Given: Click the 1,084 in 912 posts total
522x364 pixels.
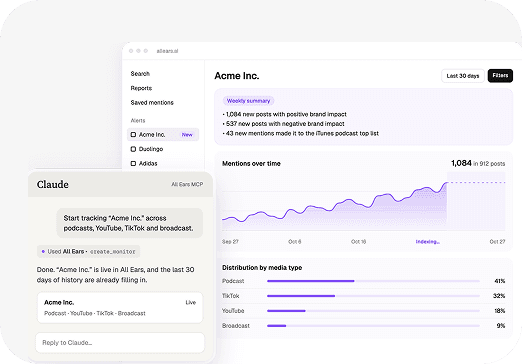Looking at the screenshot, I should (478, 163).
